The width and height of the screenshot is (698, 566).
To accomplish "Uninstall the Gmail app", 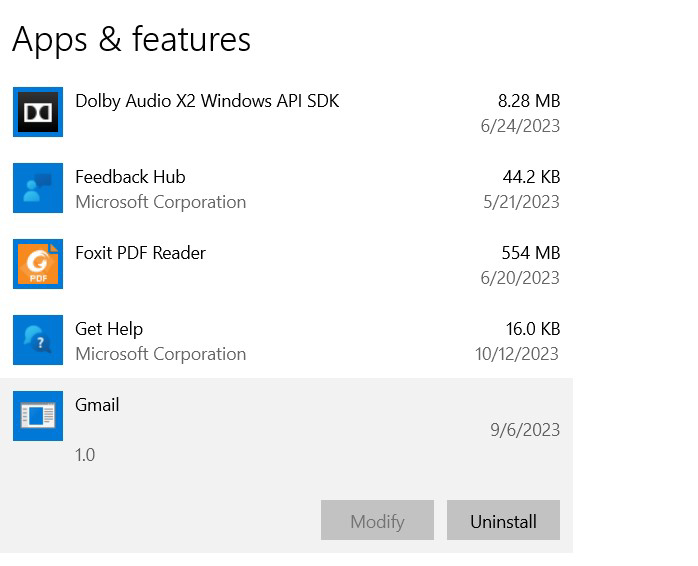I will (503, 521).
